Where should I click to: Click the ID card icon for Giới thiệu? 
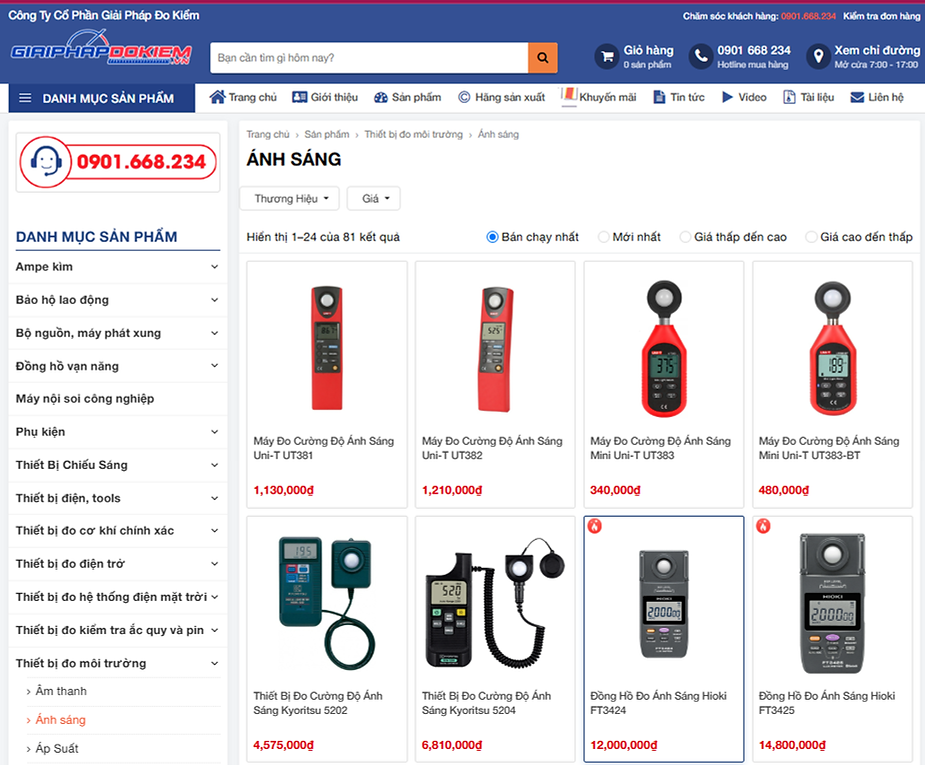pos(300,97)
